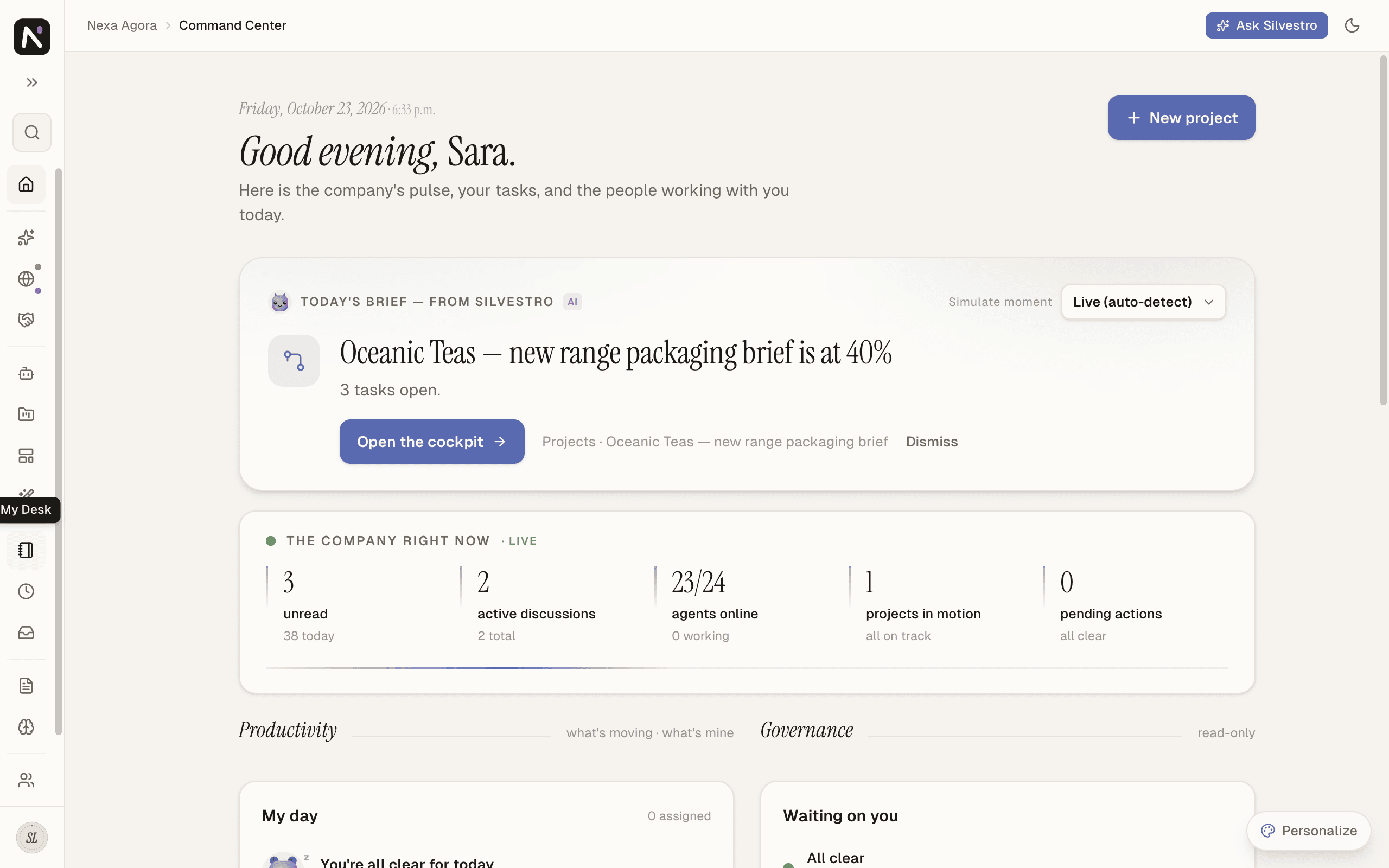Click the page vertical scrollbar
1389x868 pixels.
pos(1383,230)
